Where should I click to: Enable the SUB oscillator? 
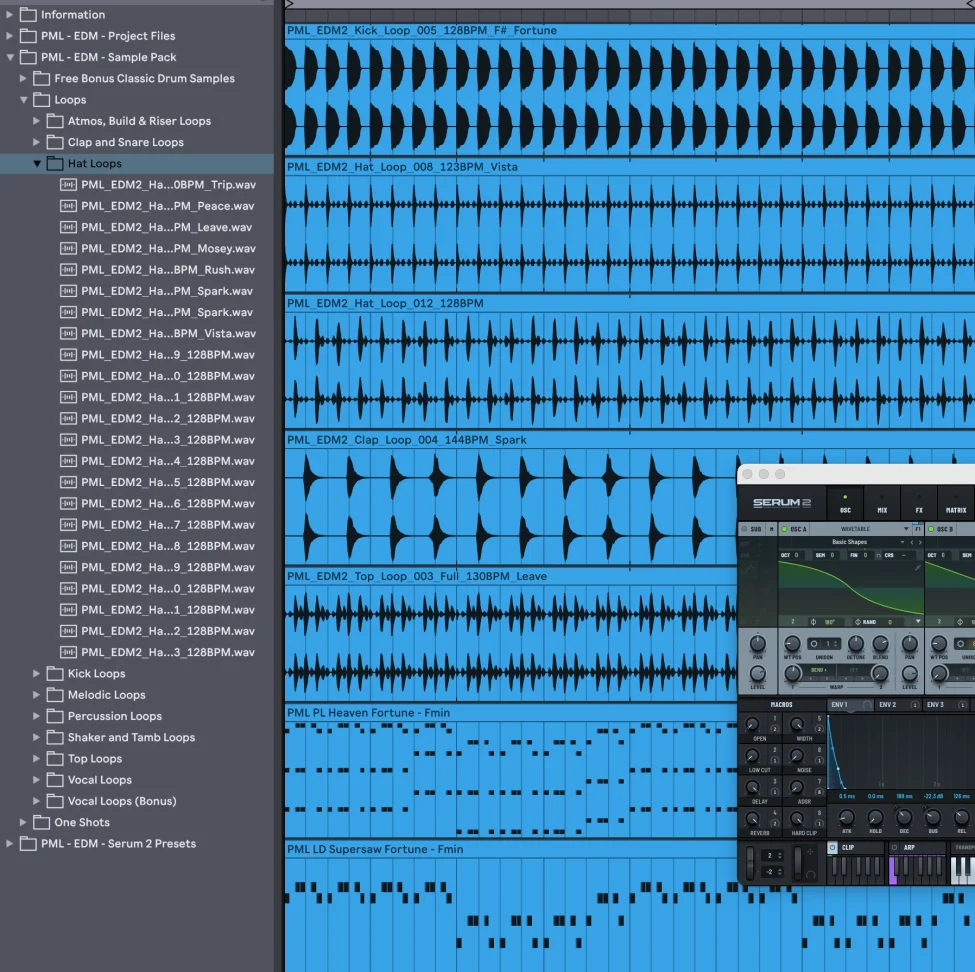click(744, 529)
